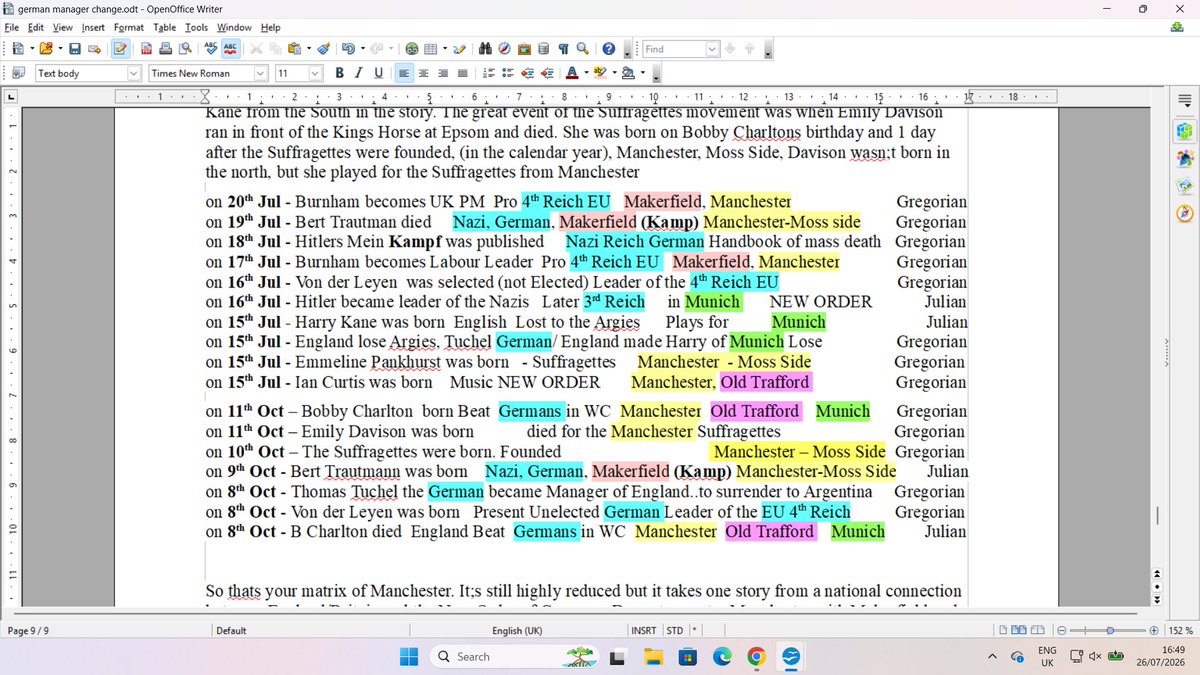This screenshot has height=675, width=1200.
Task: Toggle the Edit File mode icon
Action: click(120, 48)
